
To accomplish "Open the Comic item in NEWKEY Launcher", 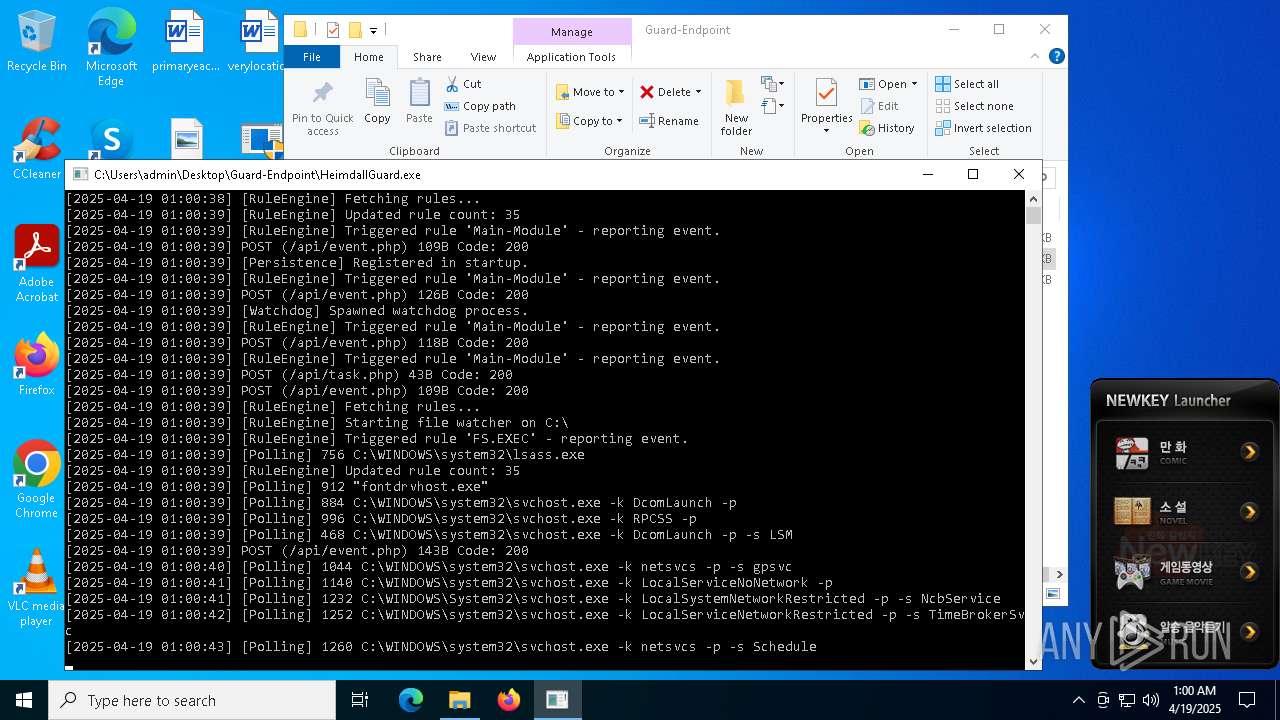I will [1186, 452].
